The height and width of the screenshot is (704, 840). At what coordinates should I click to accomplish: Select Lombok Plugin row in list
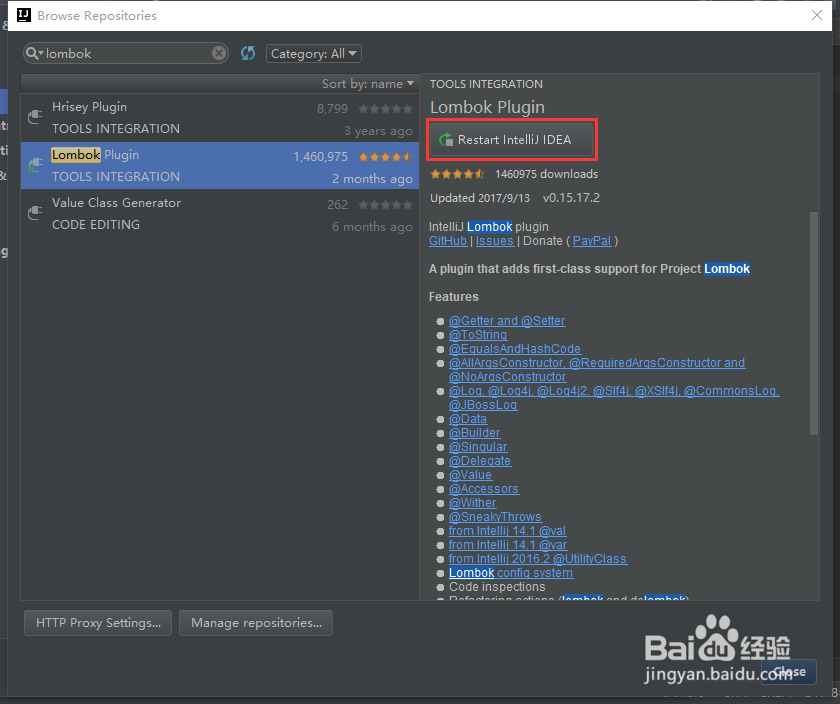pyautogui.click(x=220, y=166)
